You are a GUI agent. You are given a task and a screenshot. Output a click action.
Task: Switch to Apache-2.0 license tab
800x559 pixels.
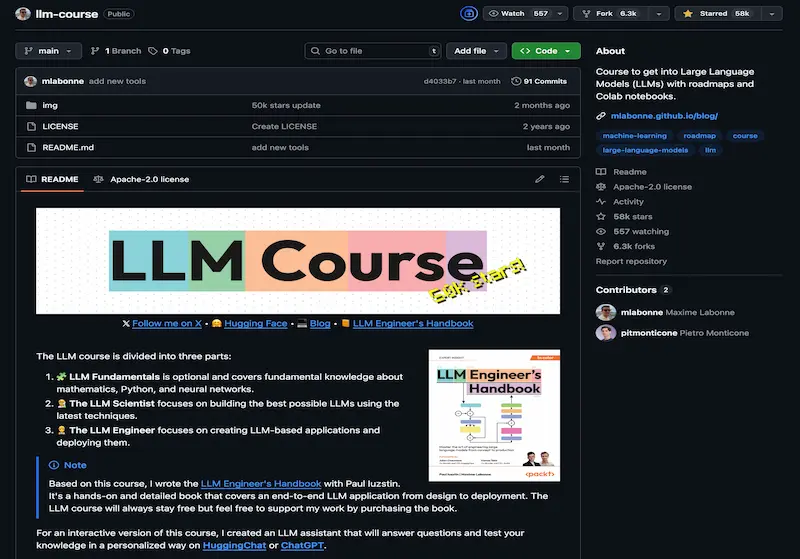[141, 180]
